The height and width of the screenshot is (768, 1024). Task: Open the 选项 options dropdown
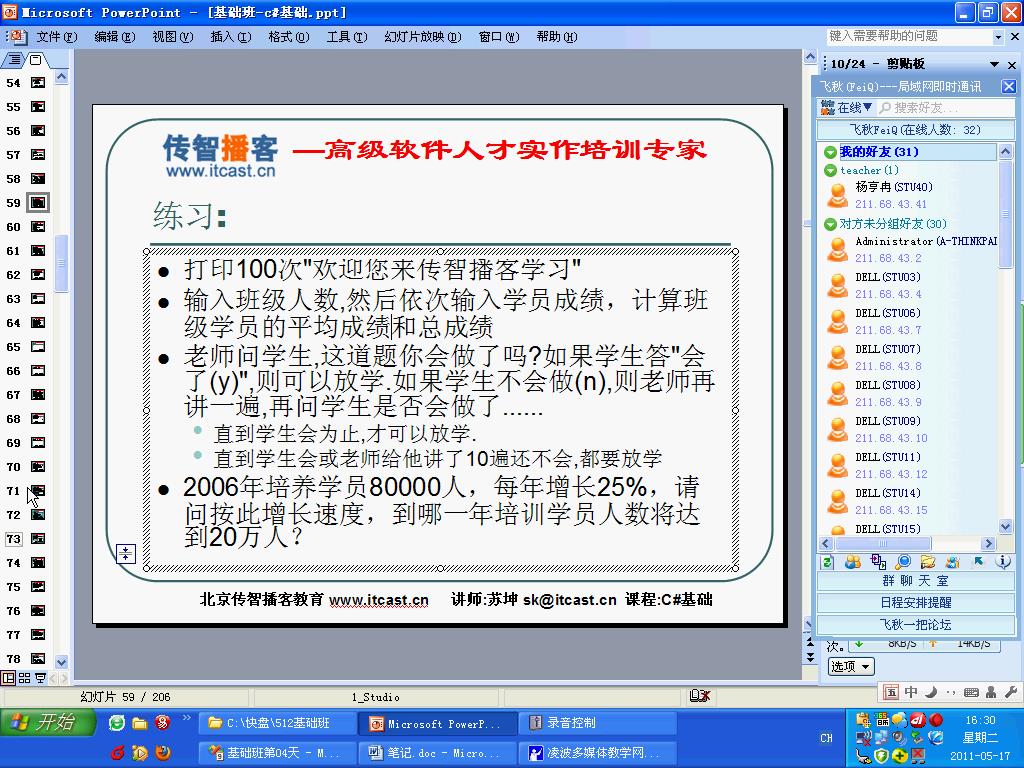click(x=850, y=666)
